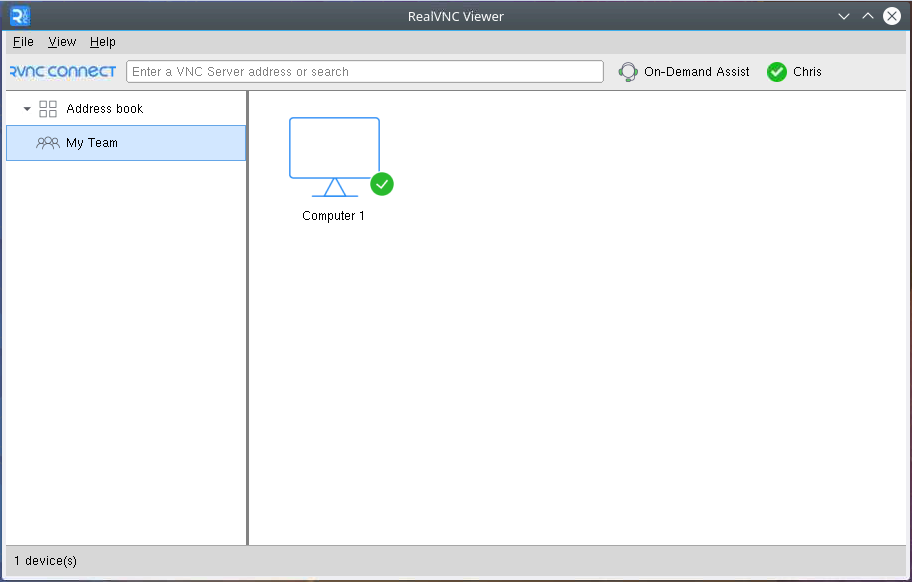Click the Computer 1 label

coord(333,216)
